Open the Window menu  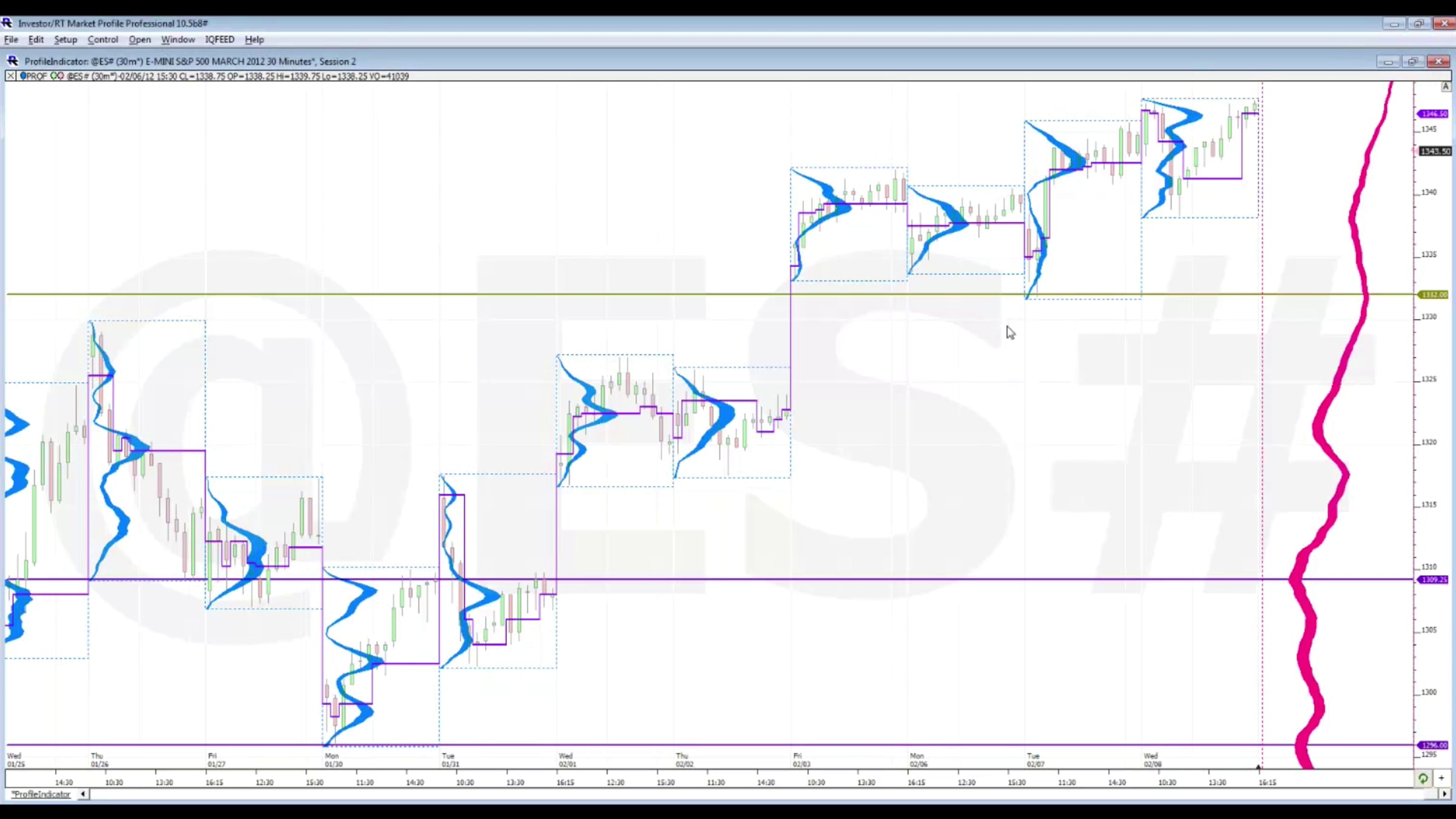pyautogui.click(x=178, y=39)
